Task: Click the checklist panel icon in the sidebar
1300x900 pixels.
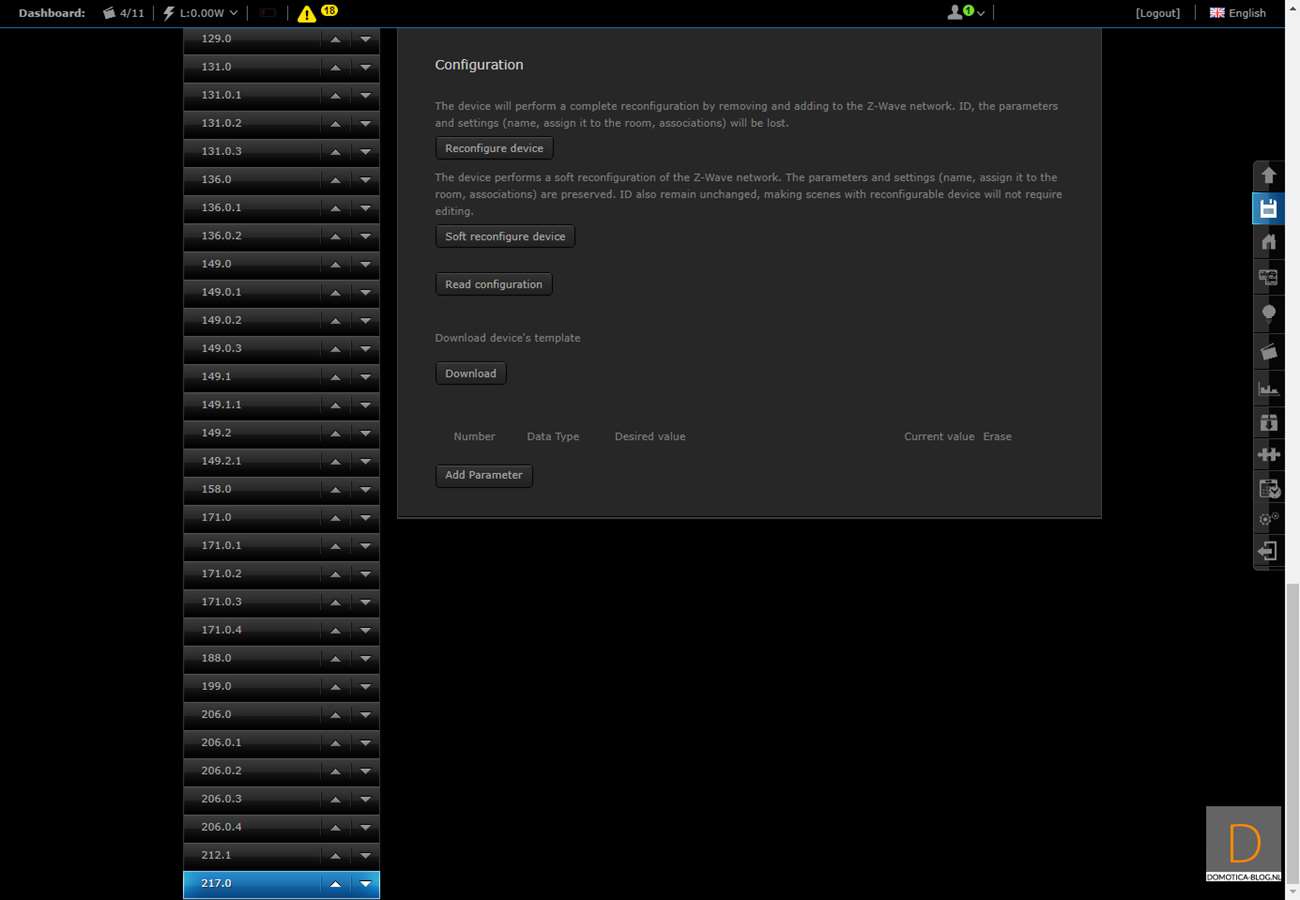Action: 1268,488
